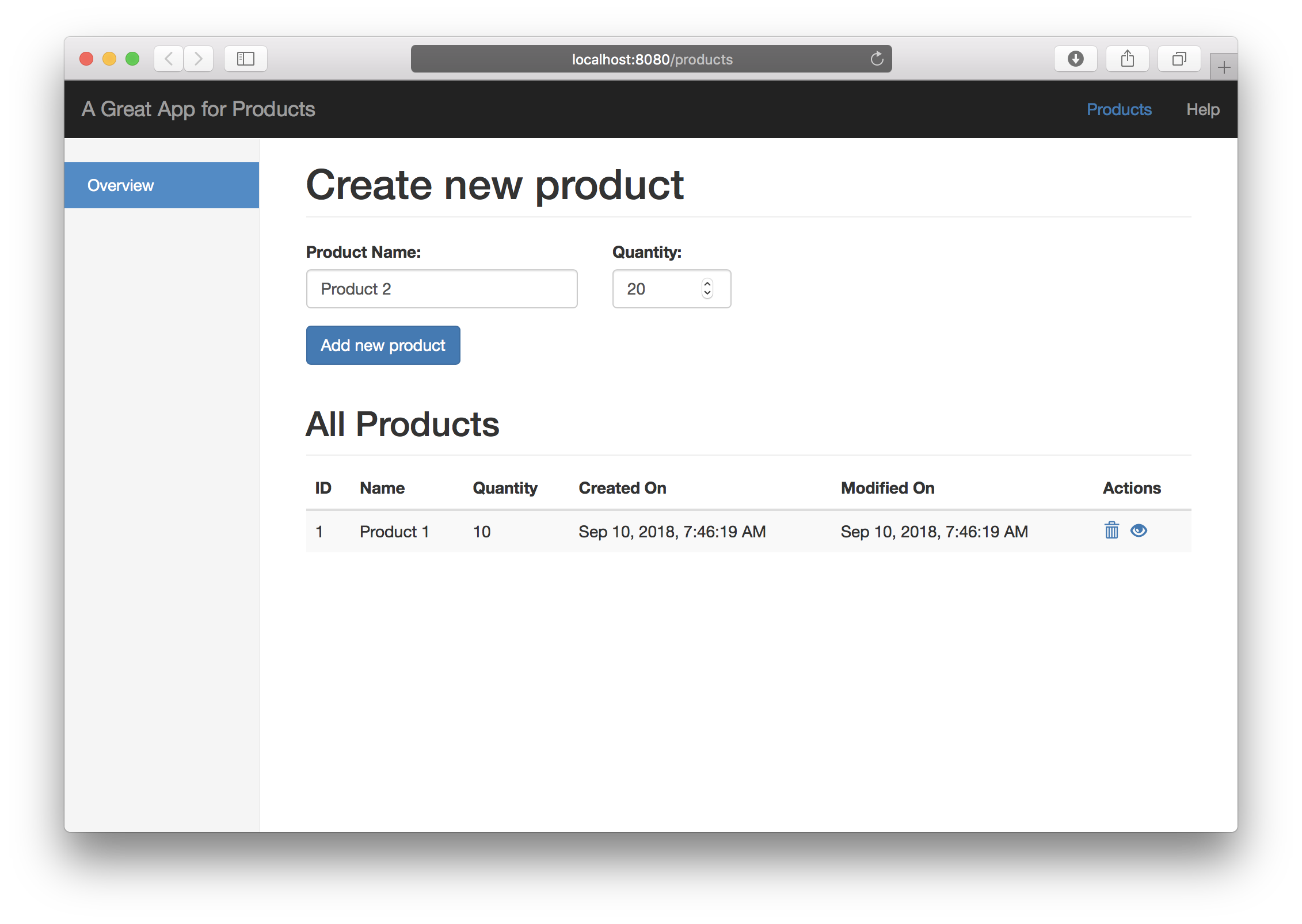Decrease Quantity with stepper down arrow
The width and height of the screenshot is (1302, 924).
point(707,293)
